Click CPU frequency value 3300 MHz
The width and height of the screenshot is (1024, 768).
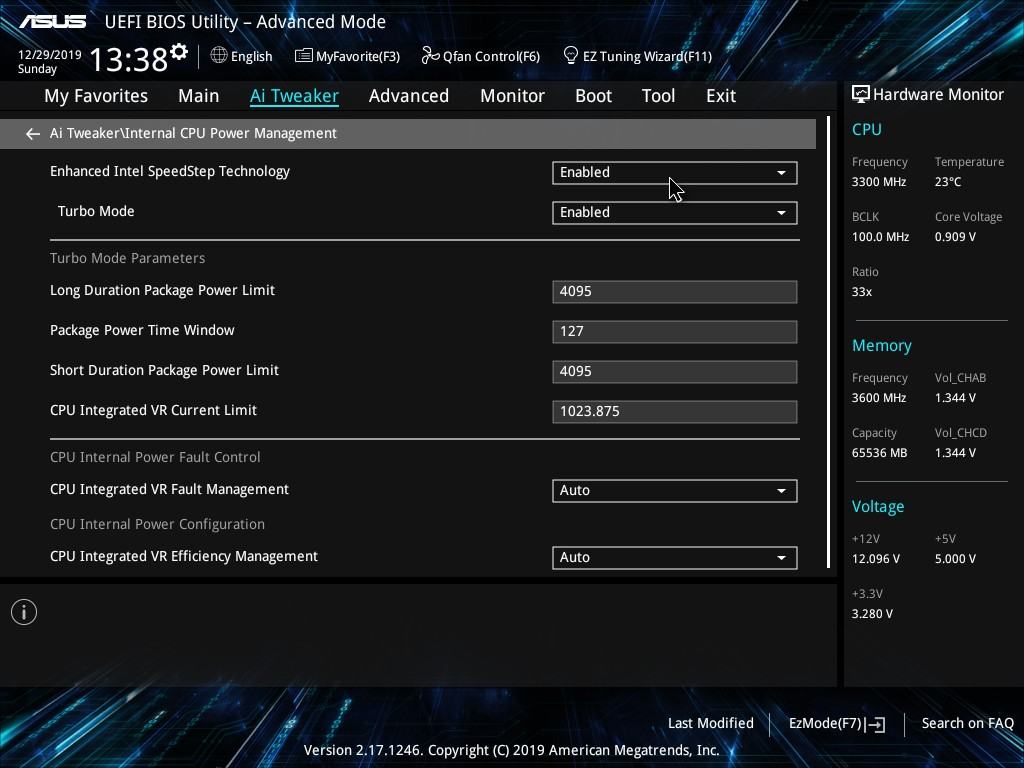[878, 182]
